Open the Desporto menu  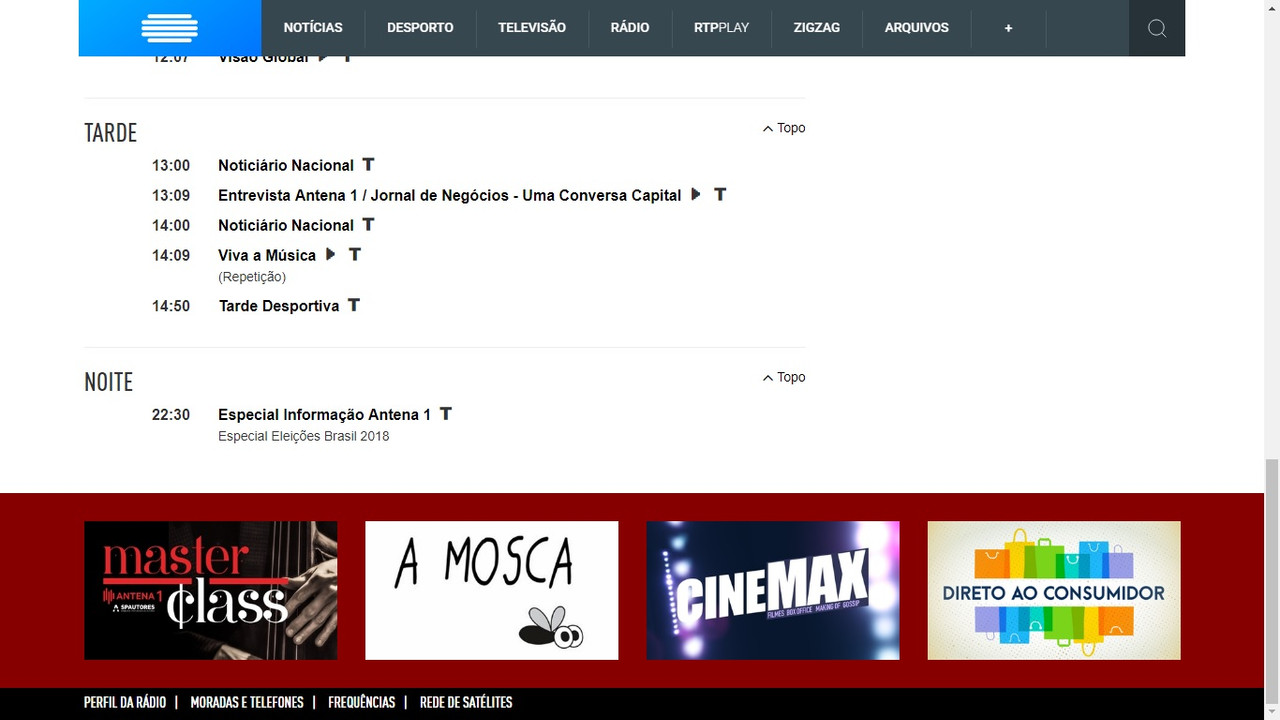pos(420,28)
